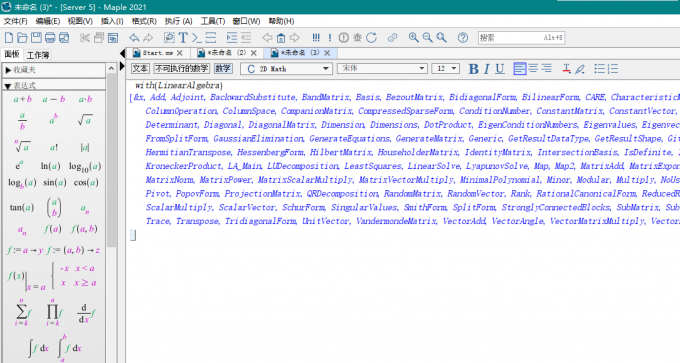Open the 2D Math style dropdown
Viewport: 680px width, 363px height.
point(286,69)
